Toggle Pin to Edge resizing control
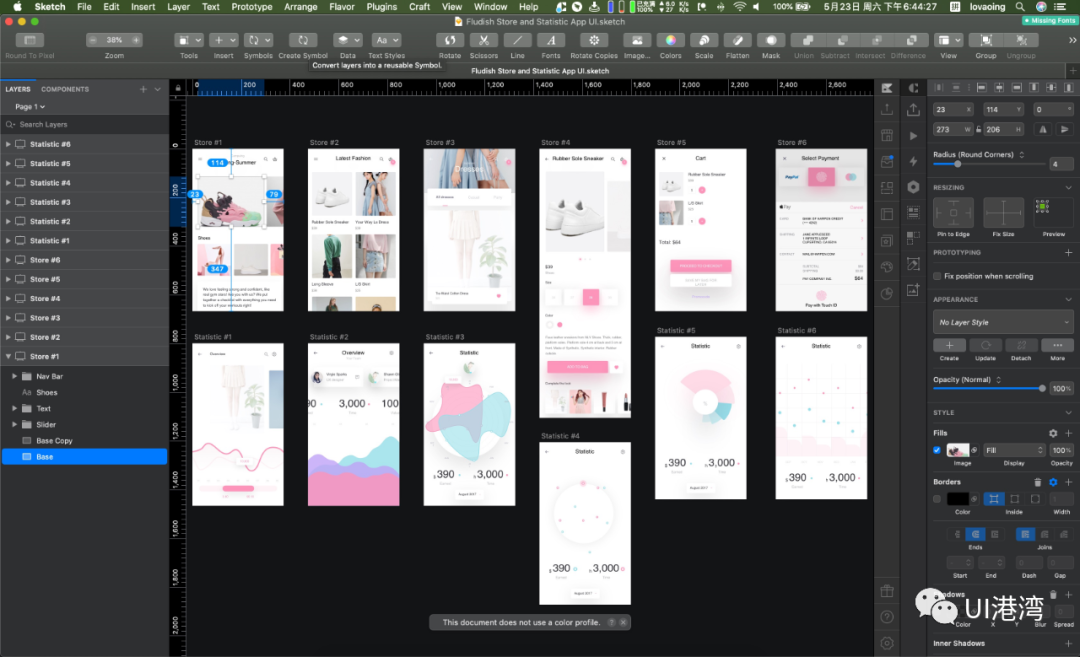Viewport: 1080px width, 657px height. (953, 213)
